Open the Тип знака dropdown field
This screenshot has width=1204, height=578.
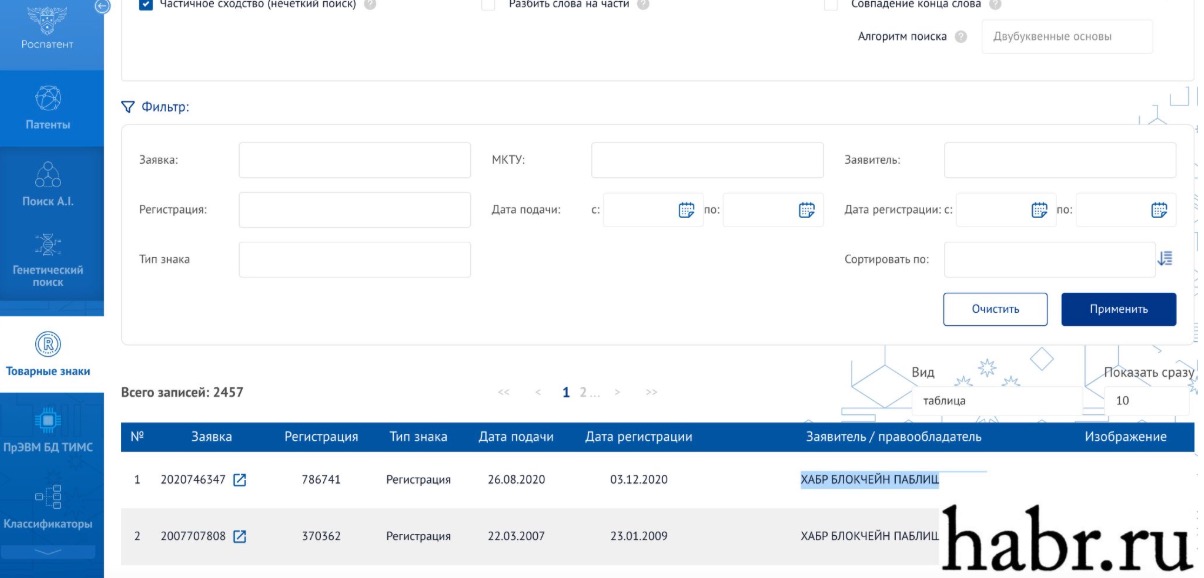point(354,260)
